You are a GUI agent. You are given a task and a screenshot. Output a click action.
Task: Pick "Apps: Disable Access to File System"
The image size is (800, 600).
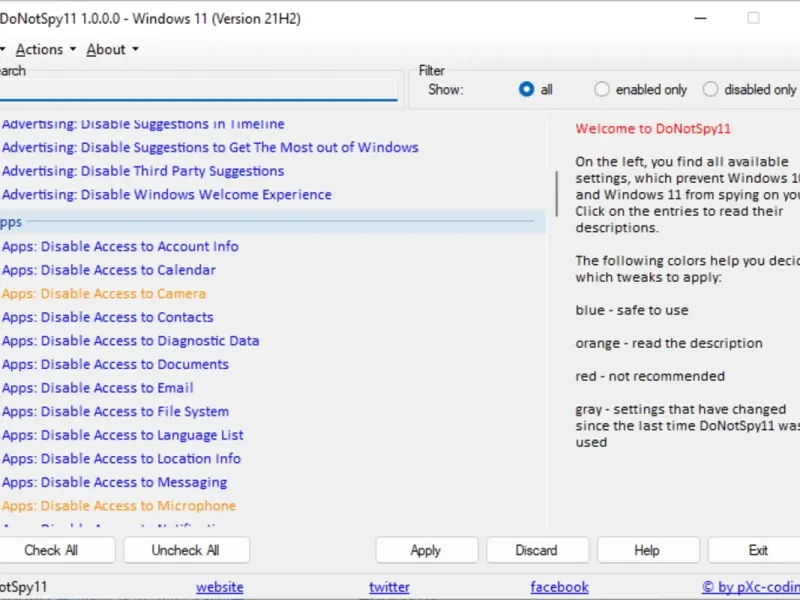(115, 412)
